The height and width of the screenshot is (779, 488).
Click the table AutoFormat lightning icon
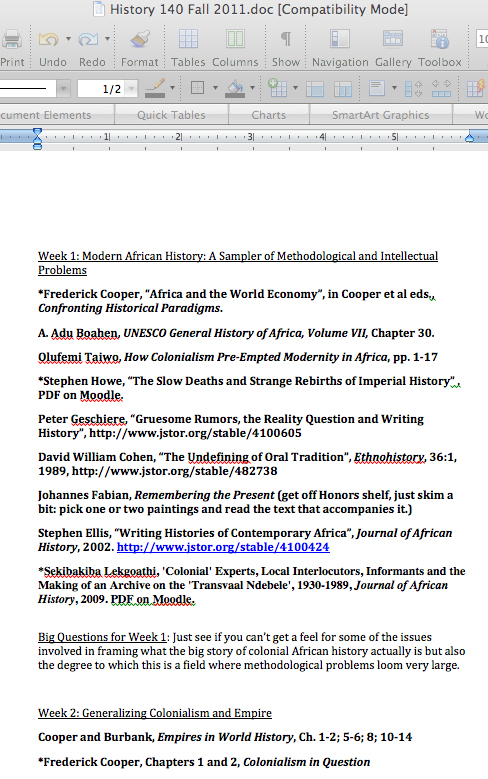(x=476, y=88)
